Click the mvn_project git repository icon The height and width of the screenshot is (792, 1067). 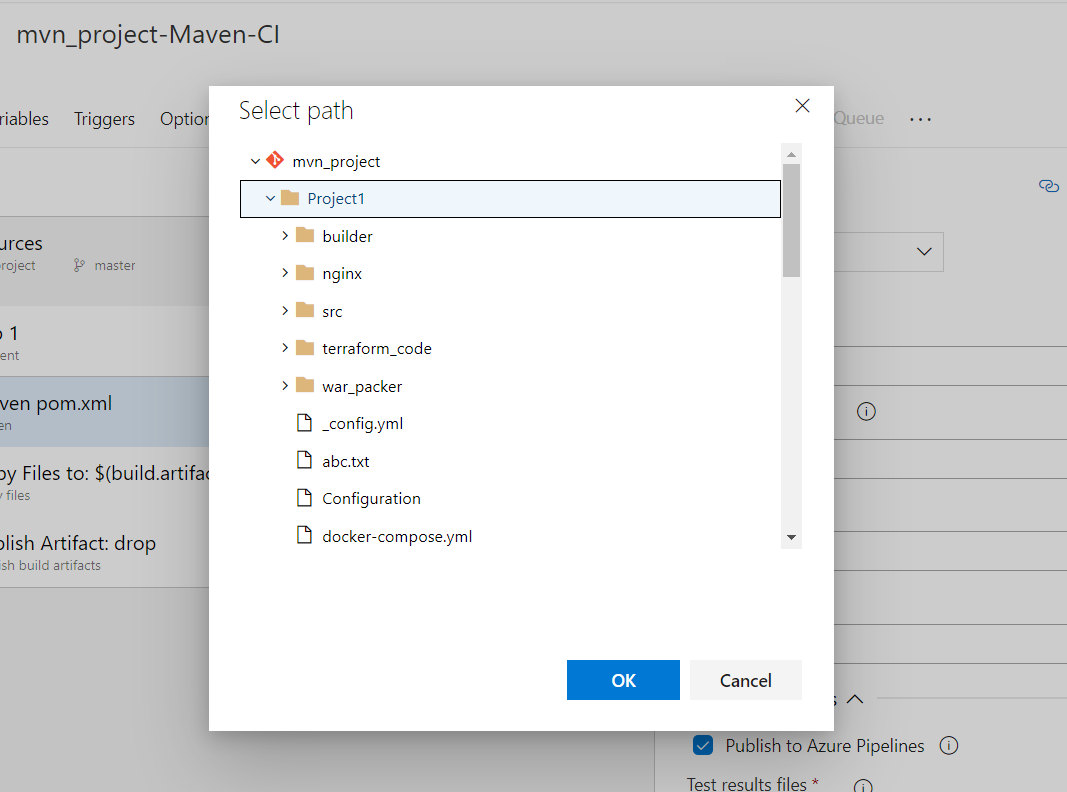(x=275, y=160)
